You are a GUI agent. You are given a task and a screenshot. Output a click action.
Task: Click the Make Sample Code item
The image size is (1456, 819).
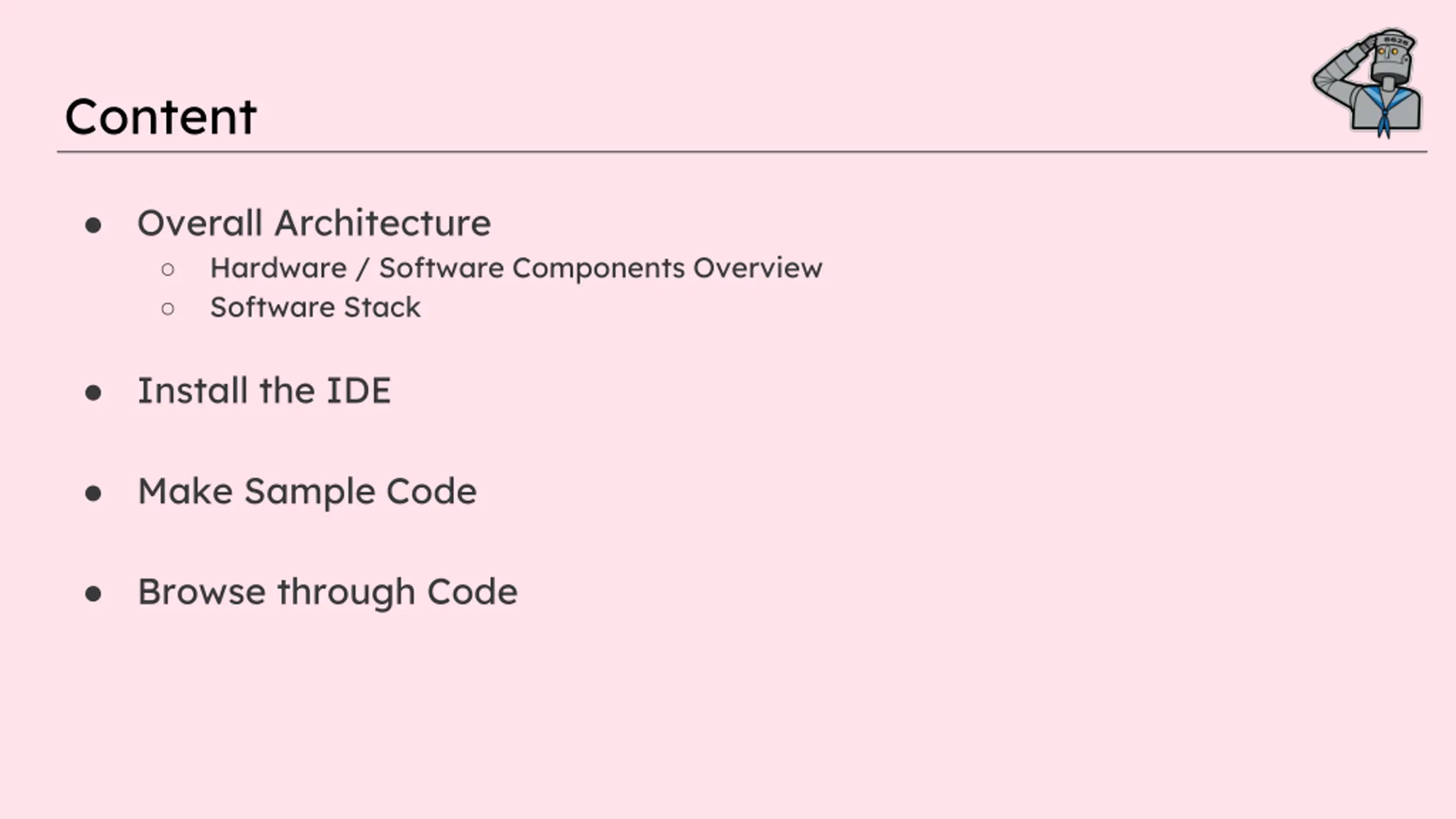307,491
